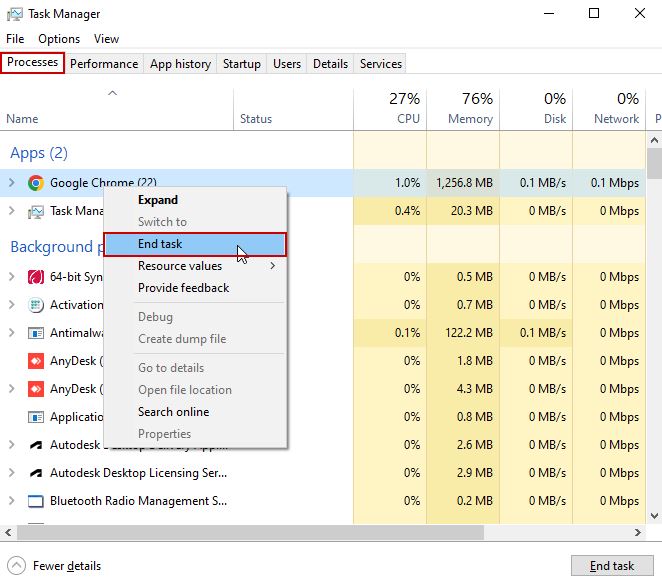Click the Bluetooth Radio Management icon
The height and width of the screenshot is (585, 662).
coord(36,501)
